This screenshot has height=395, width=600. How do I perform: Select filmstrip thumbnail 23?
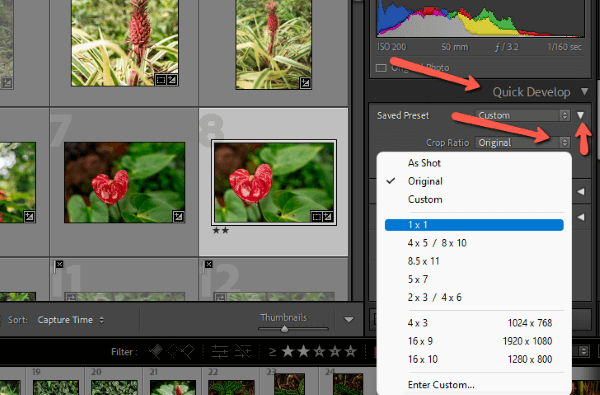pyautogui.click(x=289, y=384)
